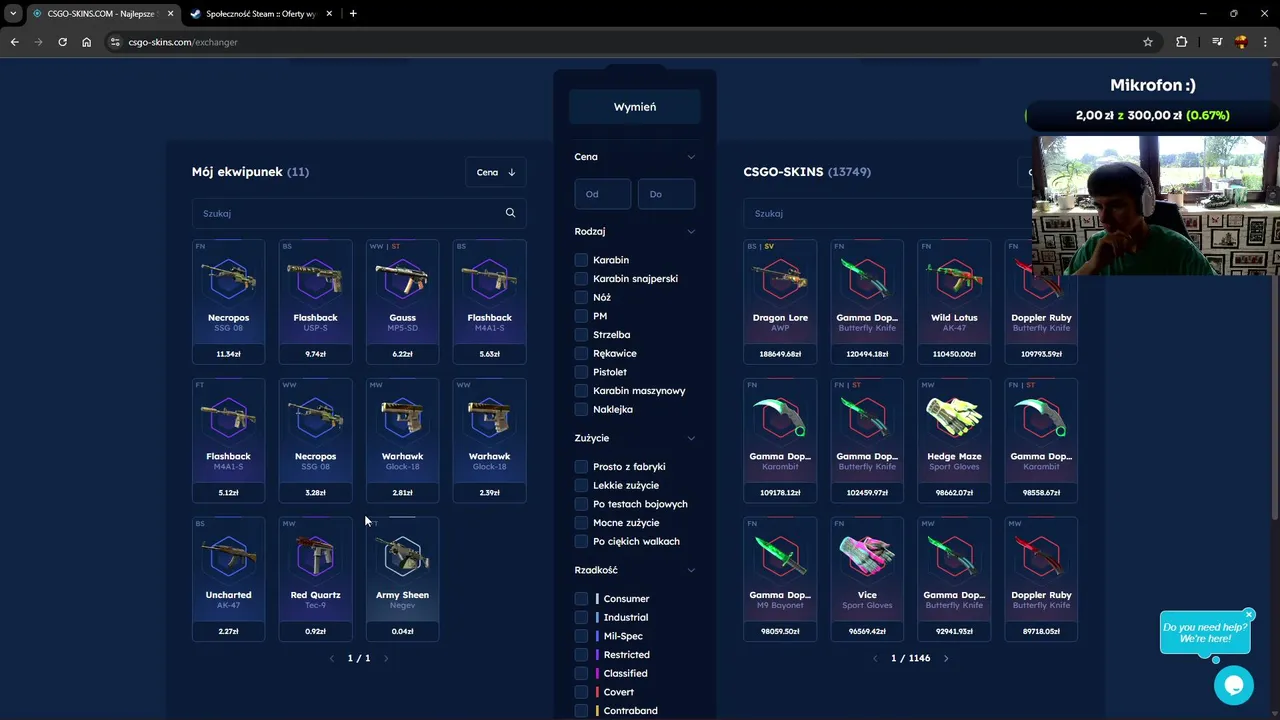Tick the Karabin snajperski checkbox
The image size is (1280, 720).
pos(581,279)
